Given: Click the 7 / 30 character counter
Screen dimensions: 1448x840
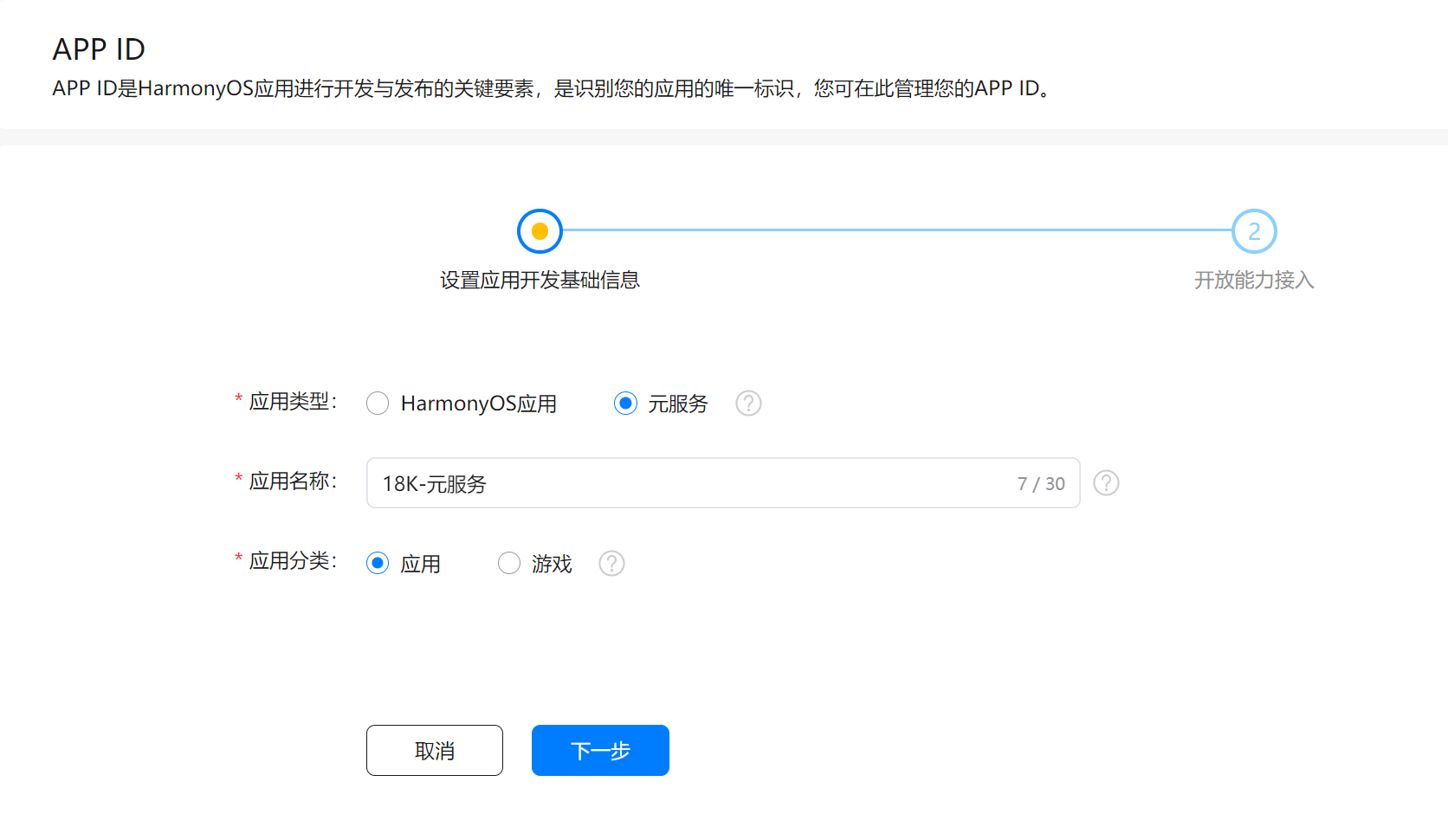Looking at the screenshot, I should tap(1041, 484).
